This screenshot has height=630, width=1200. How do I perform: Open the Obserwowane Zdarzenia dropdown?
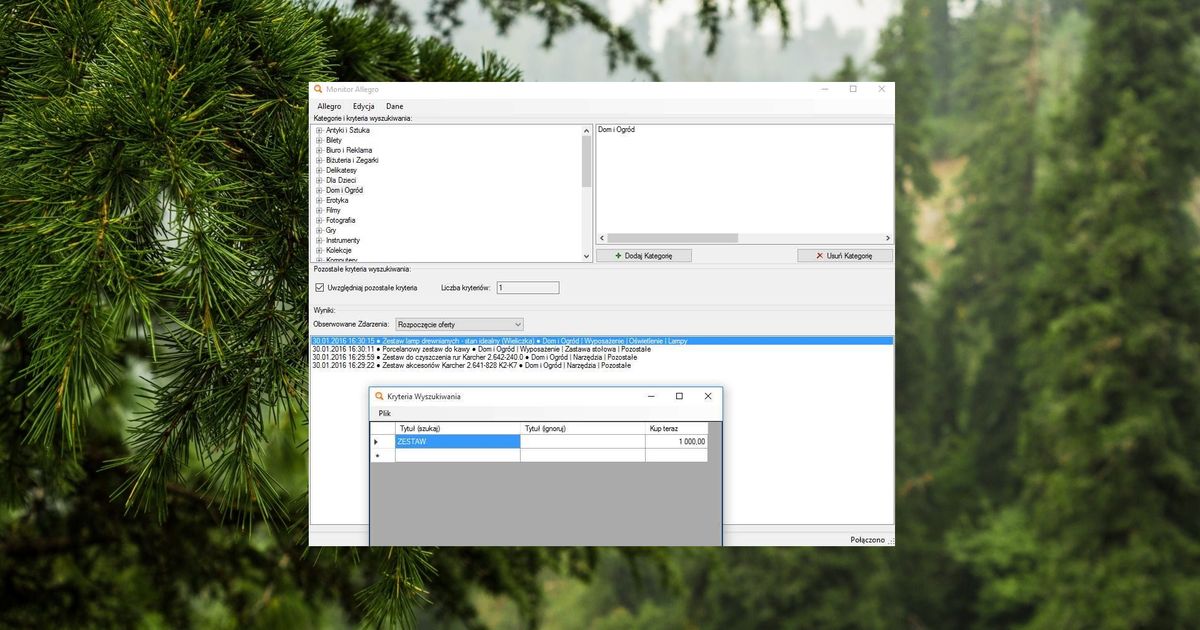517,323
